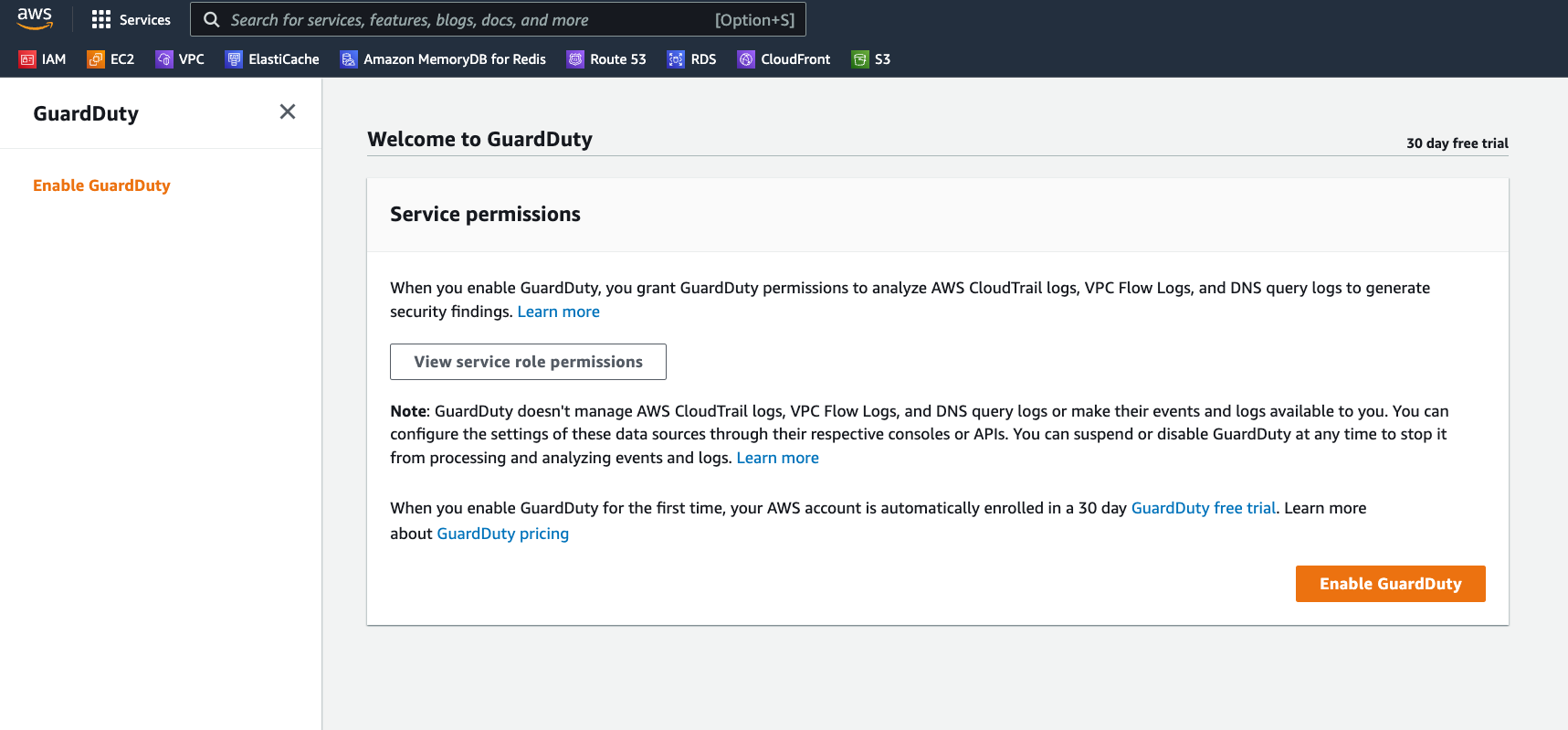Image resolution: width=1568 pixels, height=730 pixels.
Task: Click the GuardDuty sidebar title
Action: [x=86, y=113]
